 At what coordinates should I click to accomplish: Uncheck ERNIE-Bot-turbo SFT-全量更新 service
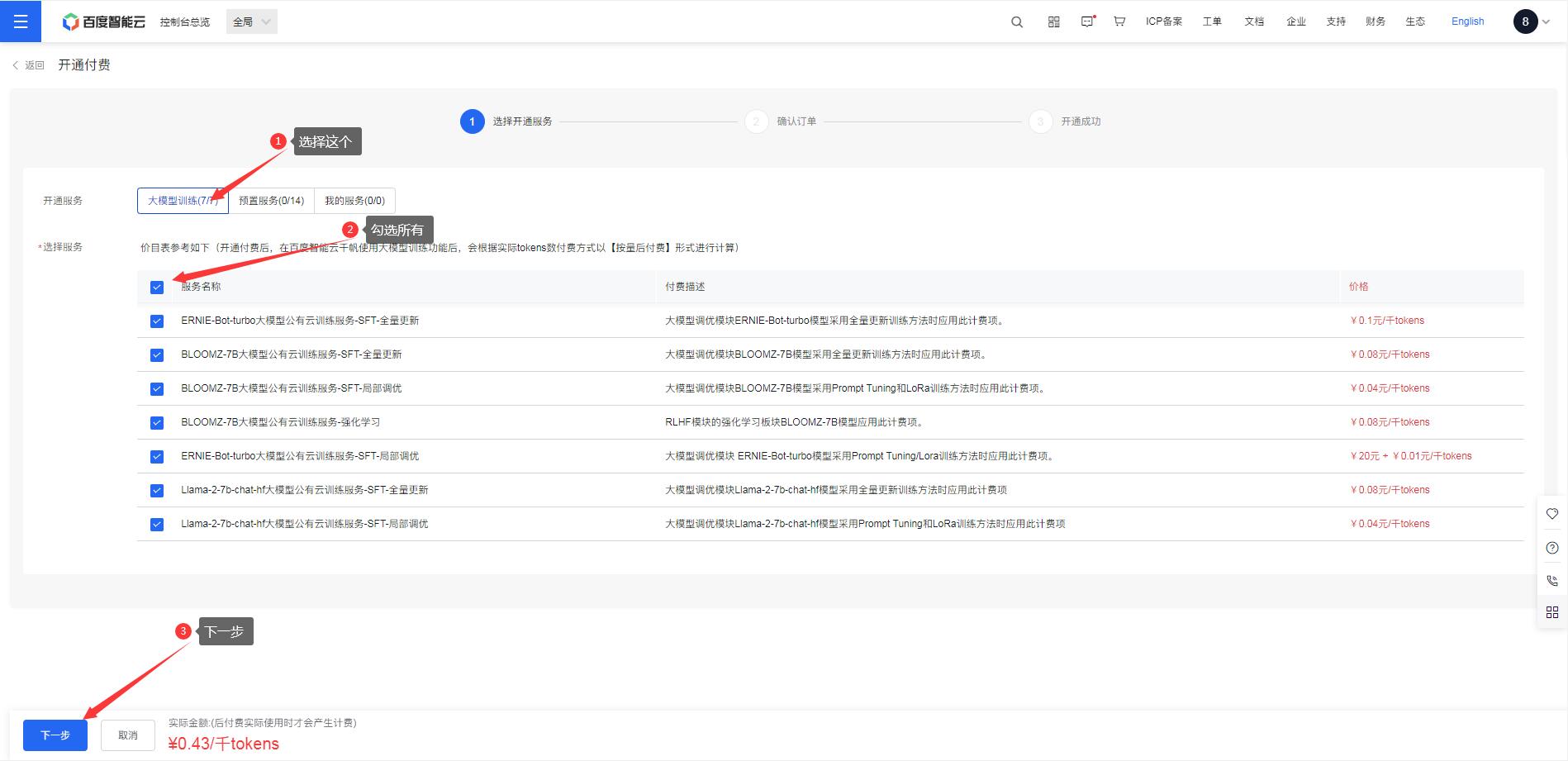point(157,321)
